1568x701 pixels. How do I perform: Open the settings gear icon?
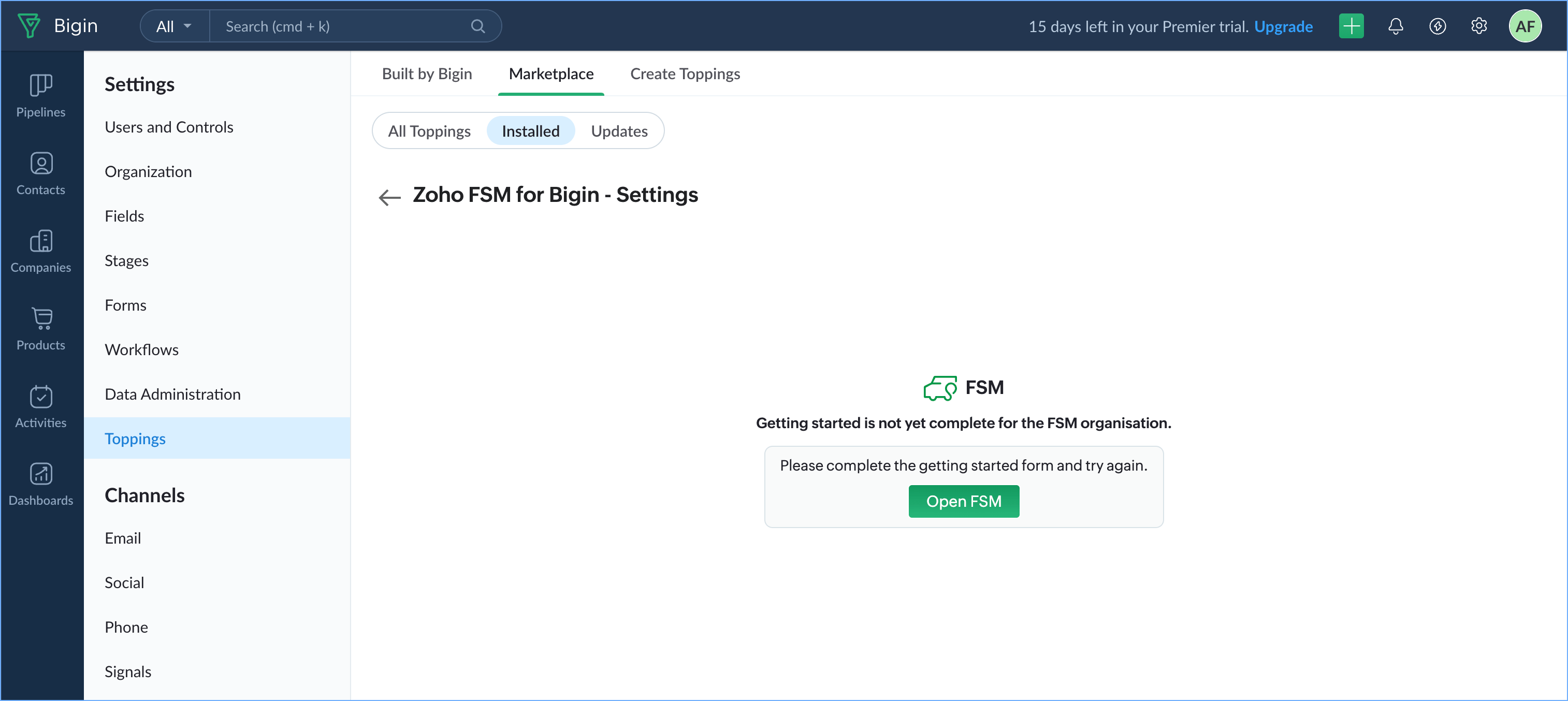[x=1478, y=26]
